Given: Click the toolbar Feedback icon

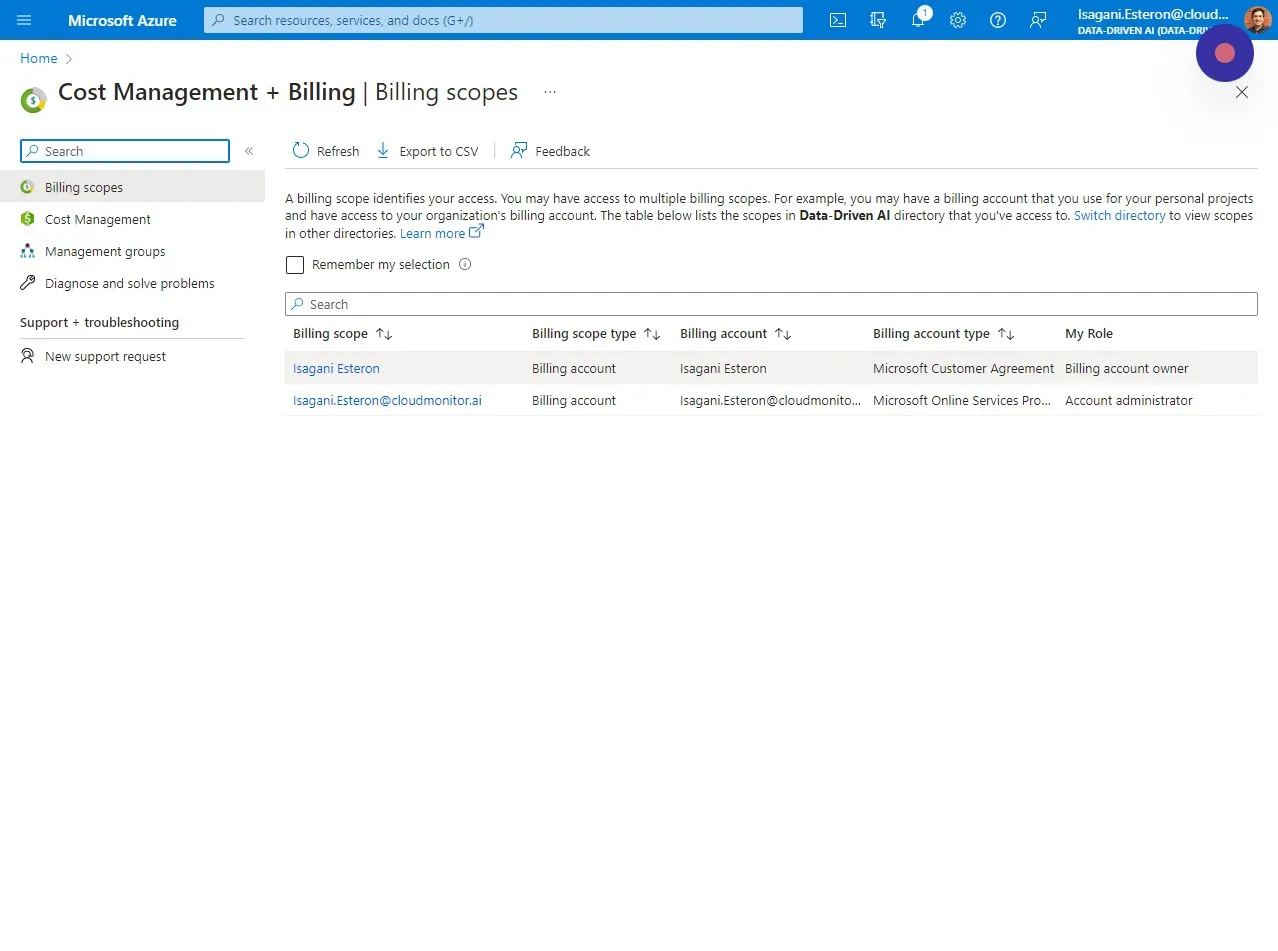Looking at the screenshot, I should pyautogui.click(x=518, y=150).
